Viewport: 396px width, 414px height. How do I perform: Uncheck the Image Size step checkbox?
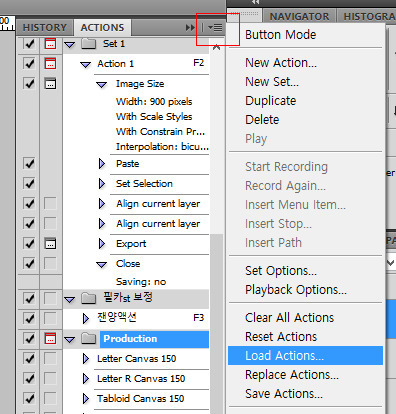click(x=29, y=83)
